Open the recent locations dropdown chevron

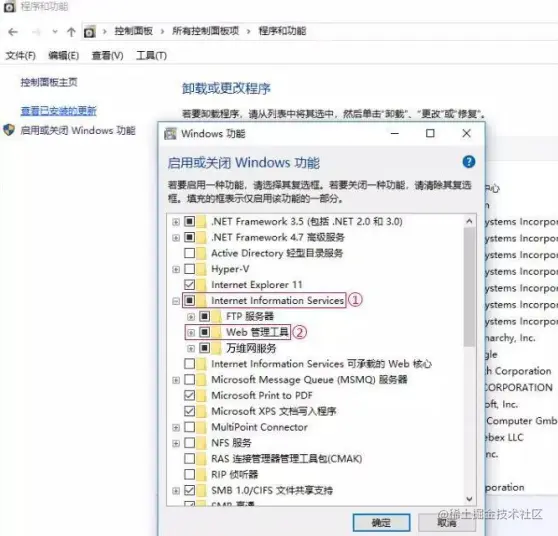pos(55,32)
